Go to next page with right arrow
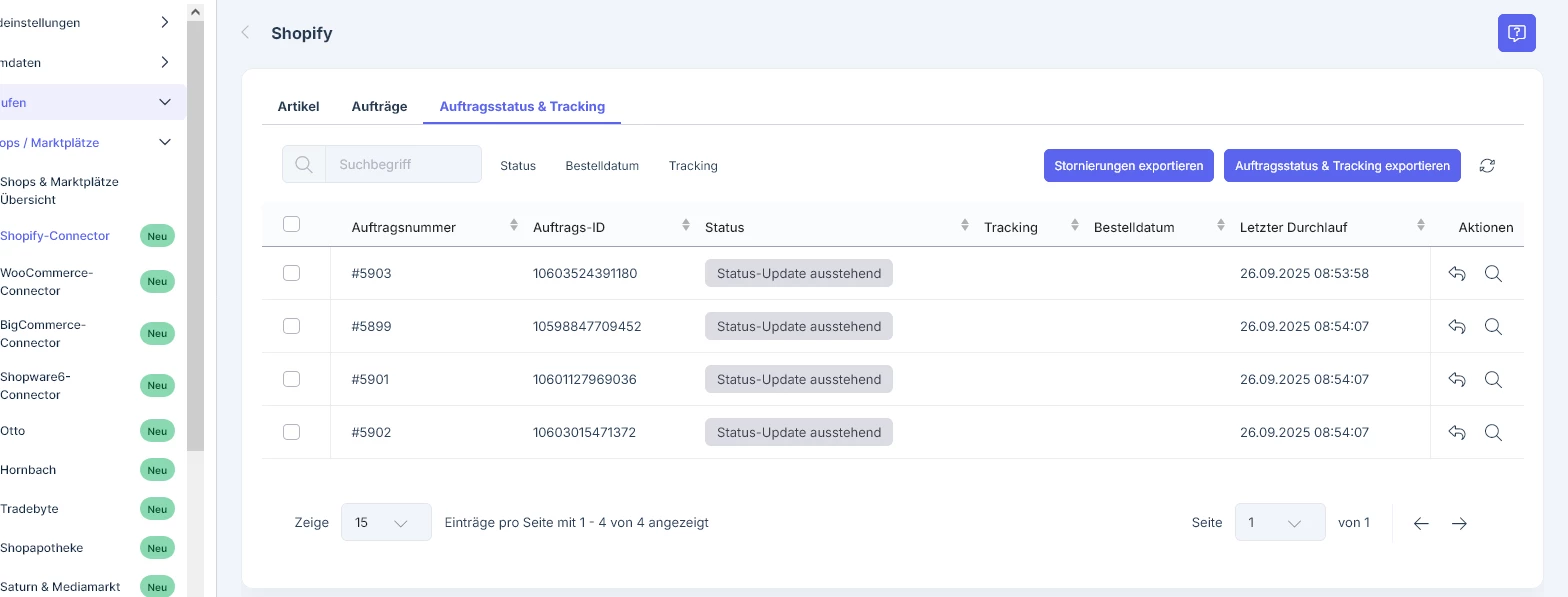Image resolution: width=1568 pixels, height=597 pixels. (x=1459, y=523)
